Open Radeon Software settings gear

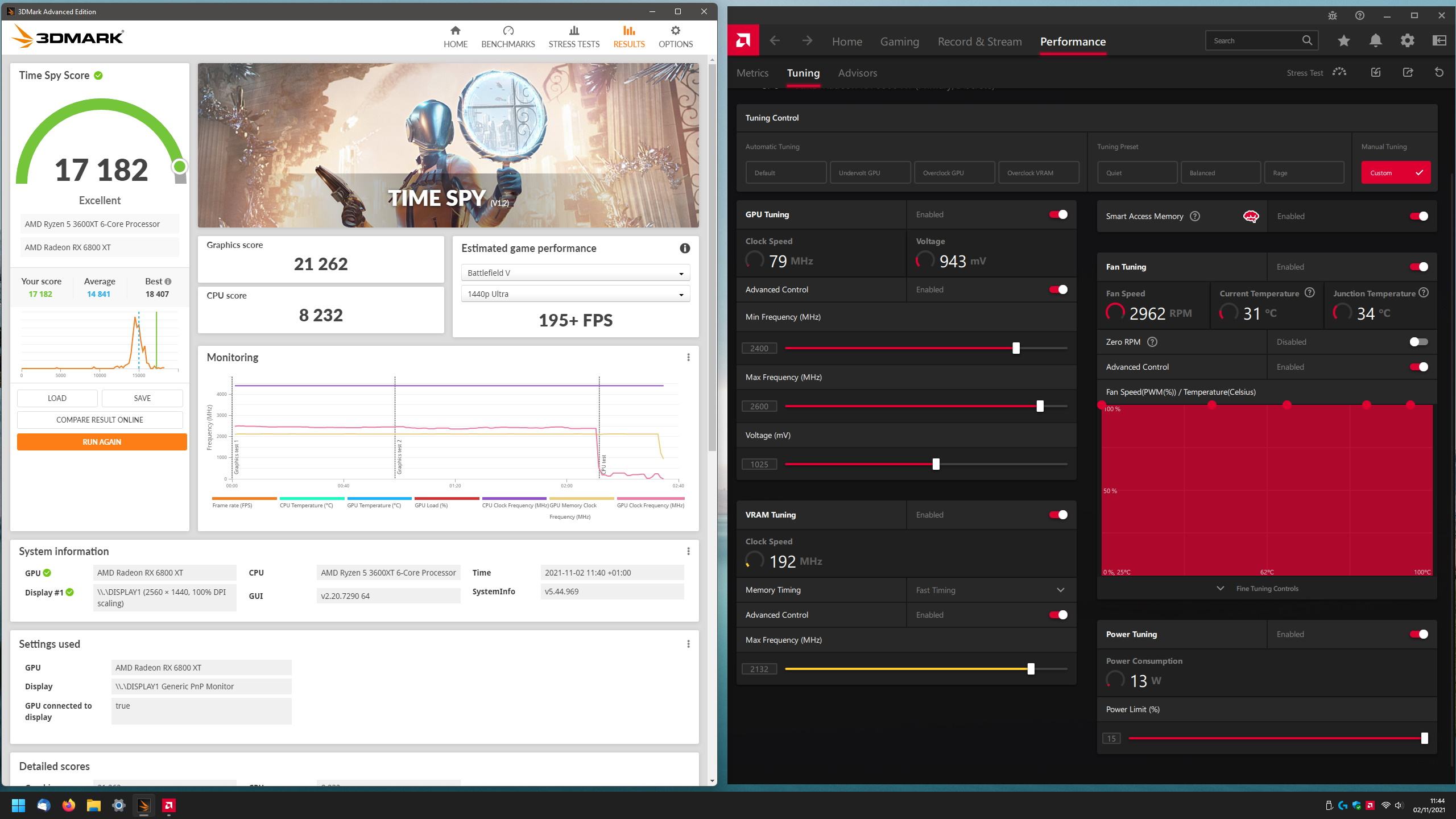(1408, 40)
